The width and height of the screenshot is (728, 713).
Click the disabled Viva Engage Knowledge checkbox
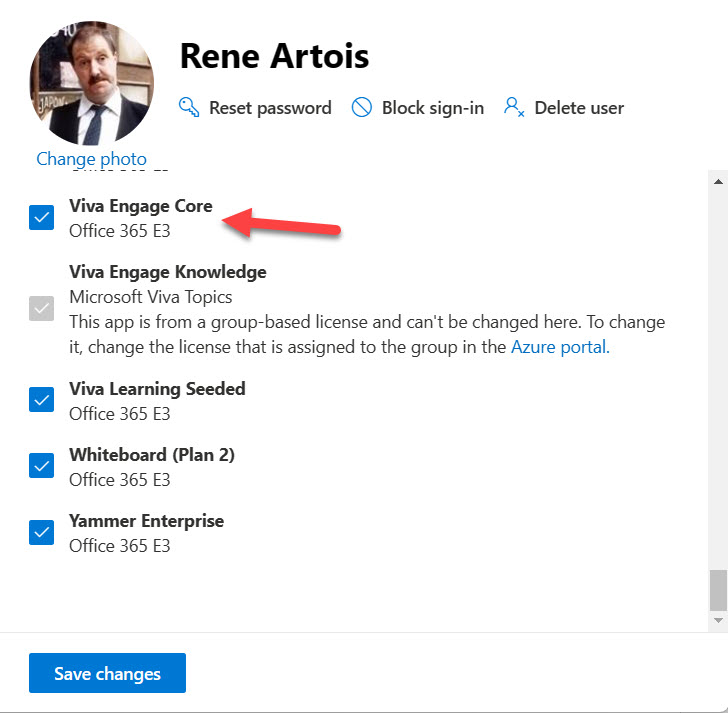[41, 309]
